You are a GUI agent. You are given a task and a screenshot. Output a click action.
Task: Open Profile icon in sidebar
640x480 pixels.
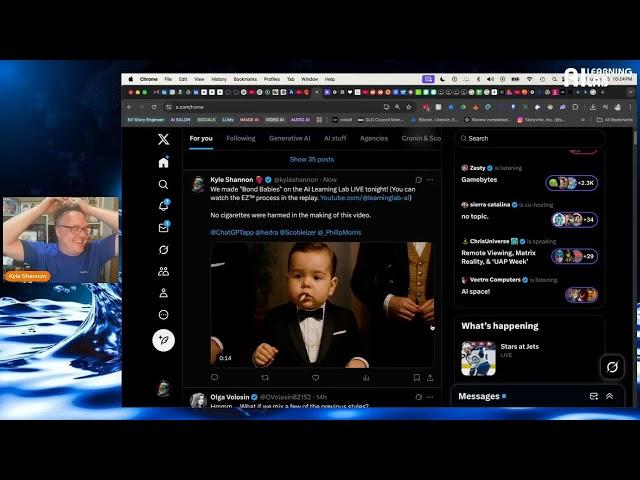pos(163,293)
